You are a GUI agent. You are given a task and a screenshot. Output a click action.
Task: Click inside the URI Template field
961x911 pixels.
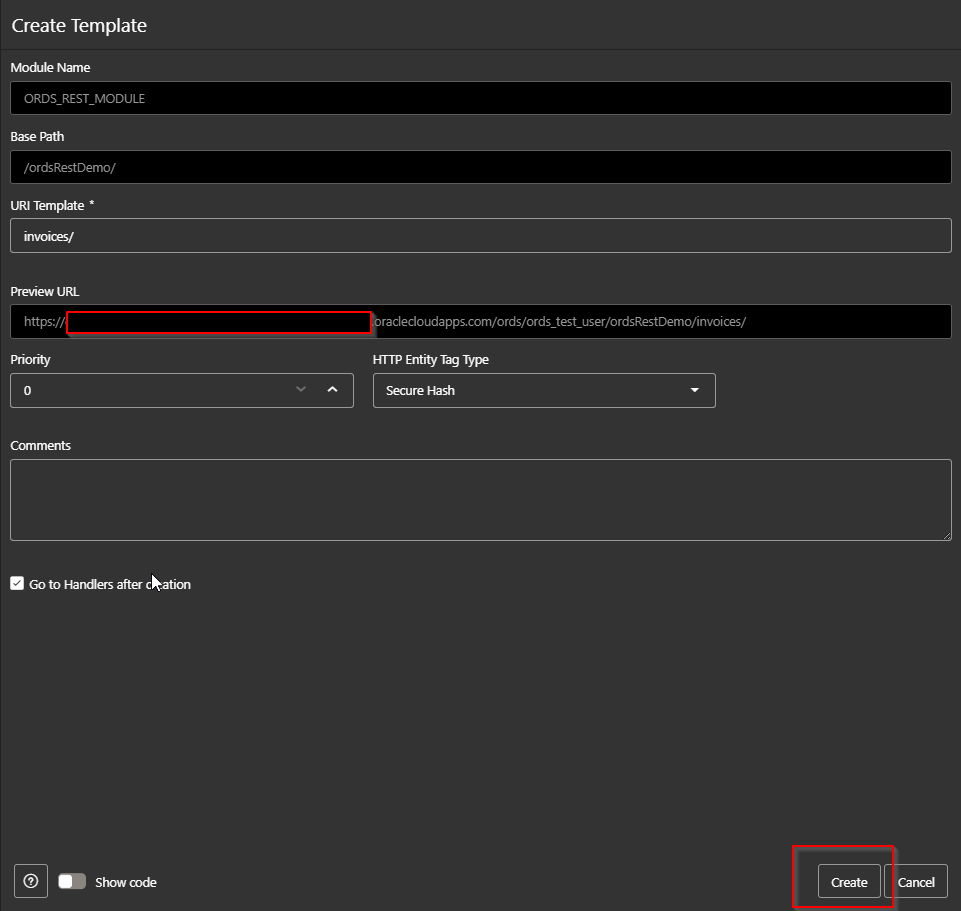(480, 235)
